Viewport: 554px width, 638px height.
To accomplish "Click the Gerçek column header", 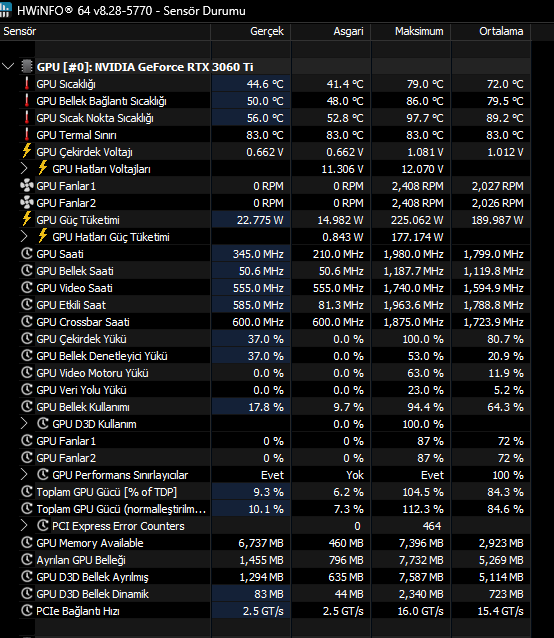I will click(251, 31).
